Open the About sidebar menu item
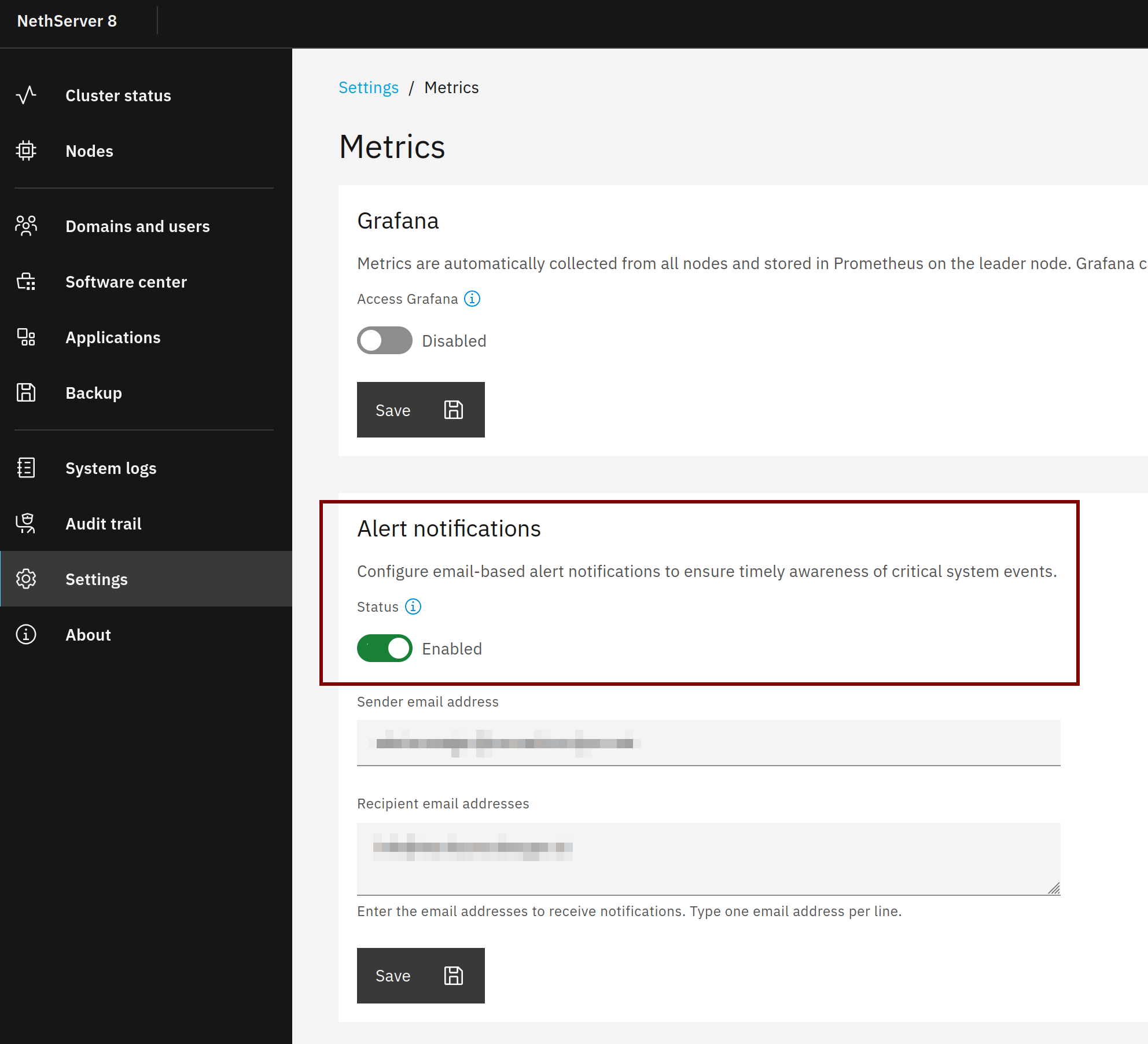Viewport: 1148px width, 1044px height. [88, 635]
